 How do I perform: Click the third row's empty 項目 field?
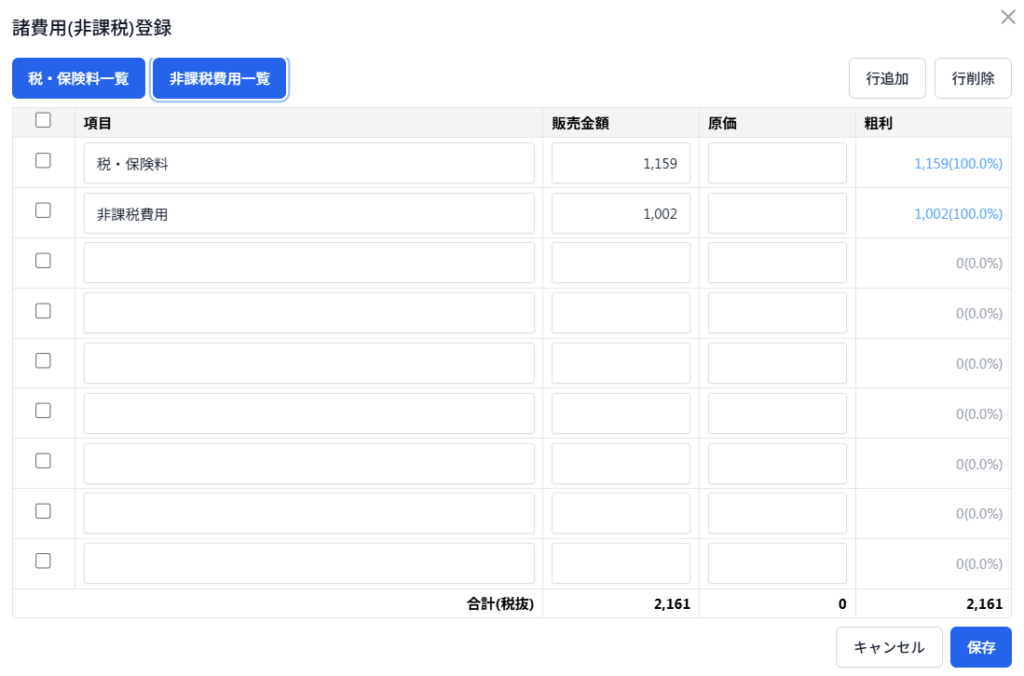click(x=309, y=263)
